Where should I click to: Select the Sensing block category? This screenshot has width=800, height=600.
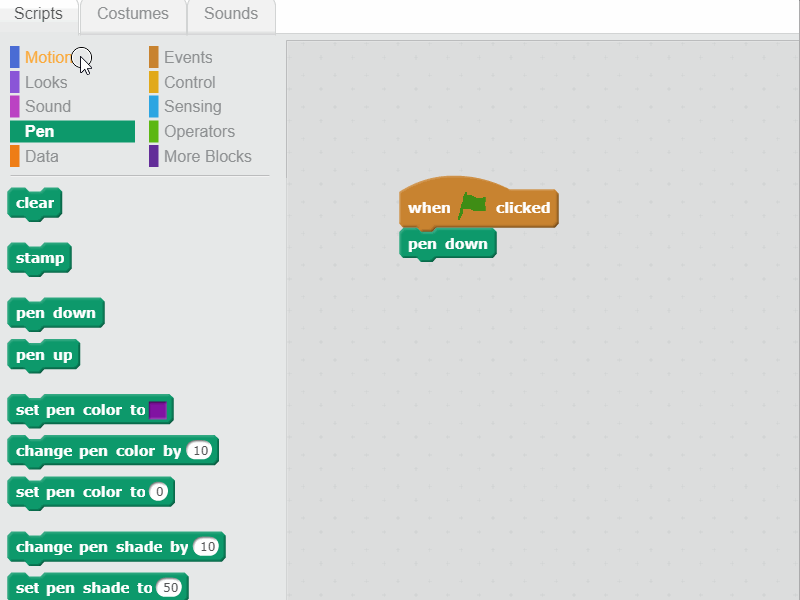pos(192,107)
